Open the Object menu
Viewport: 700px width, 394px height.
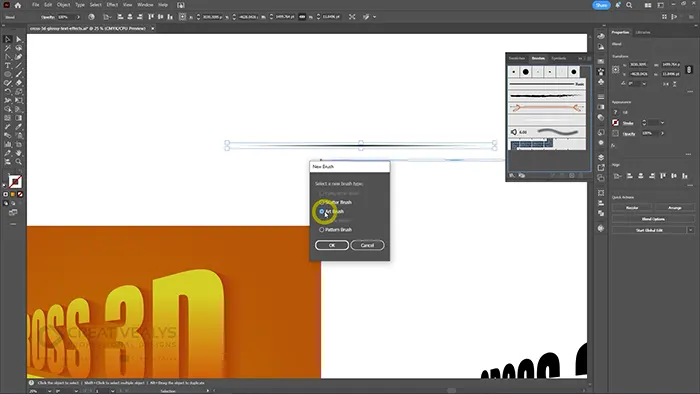63,5
